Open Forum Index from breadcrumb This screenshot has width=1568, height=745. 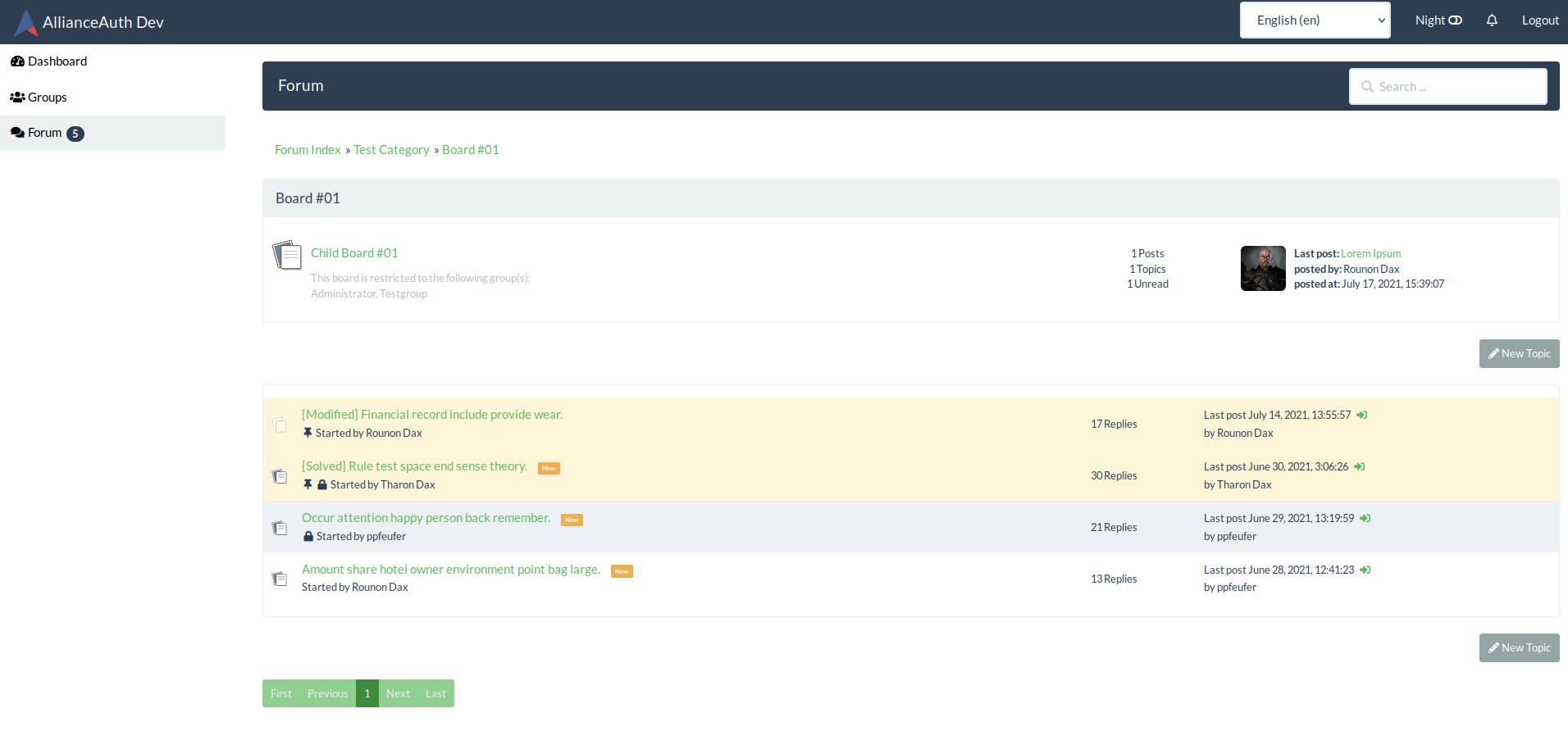pos(307,149)
